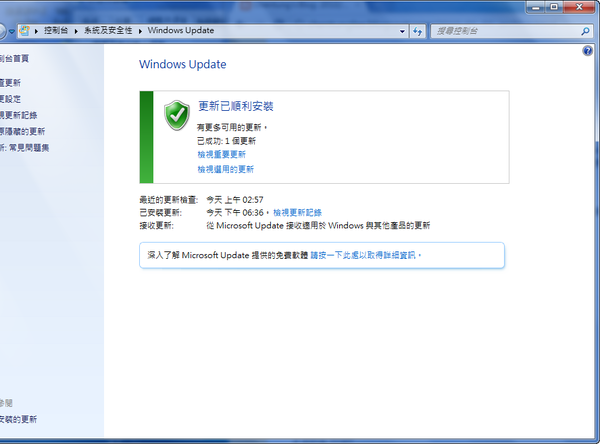Select 控制台 in the breadcrumb path
Screen dimensions: 600x444
pyautogui.click(x=56, y=31)
